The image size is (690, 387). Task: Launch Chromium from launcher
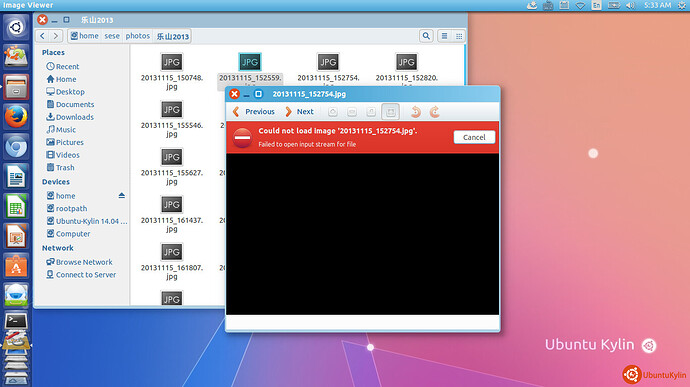point(16,147)
